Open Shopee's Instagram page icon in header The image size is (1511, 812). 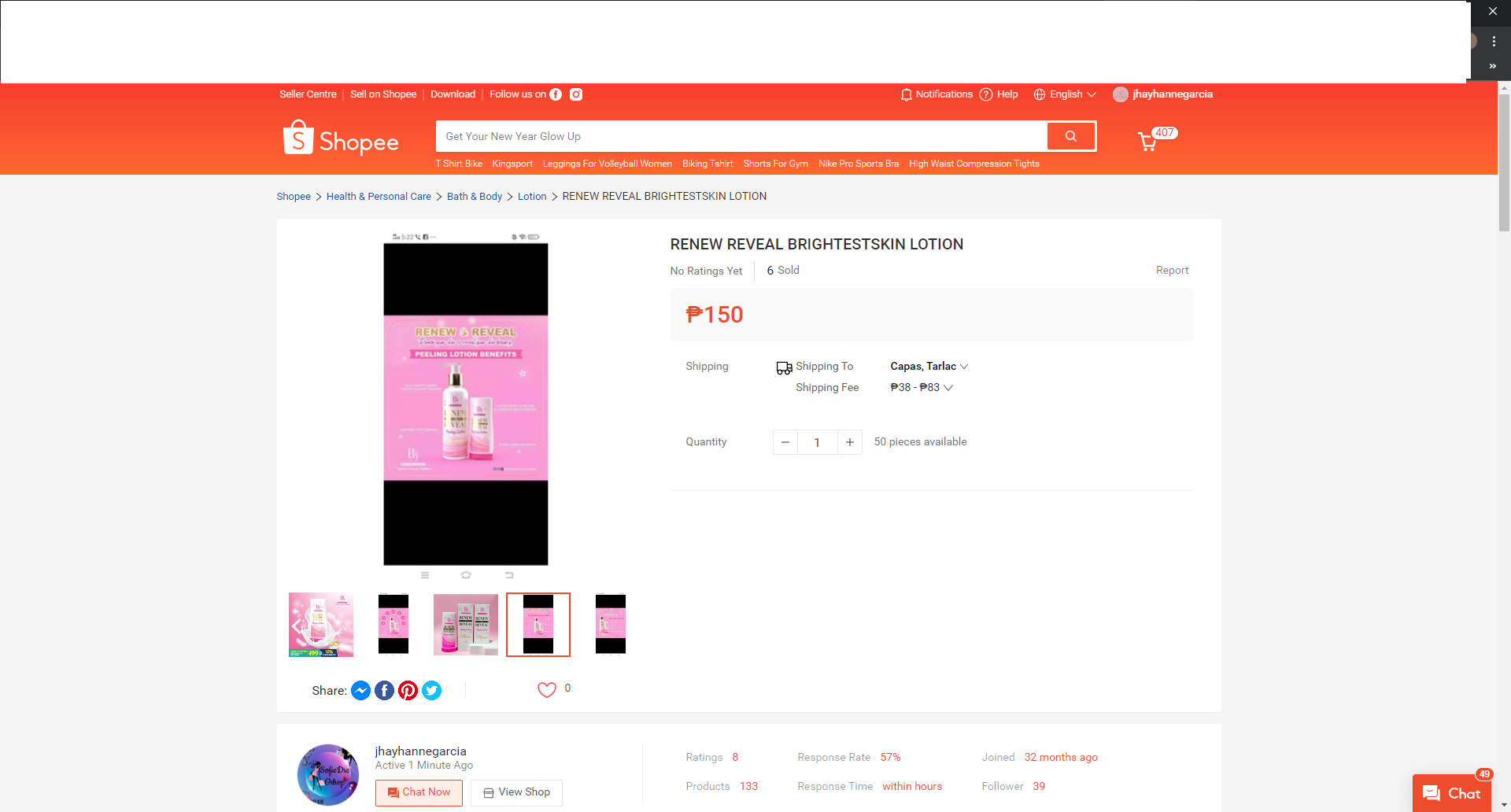576,94
